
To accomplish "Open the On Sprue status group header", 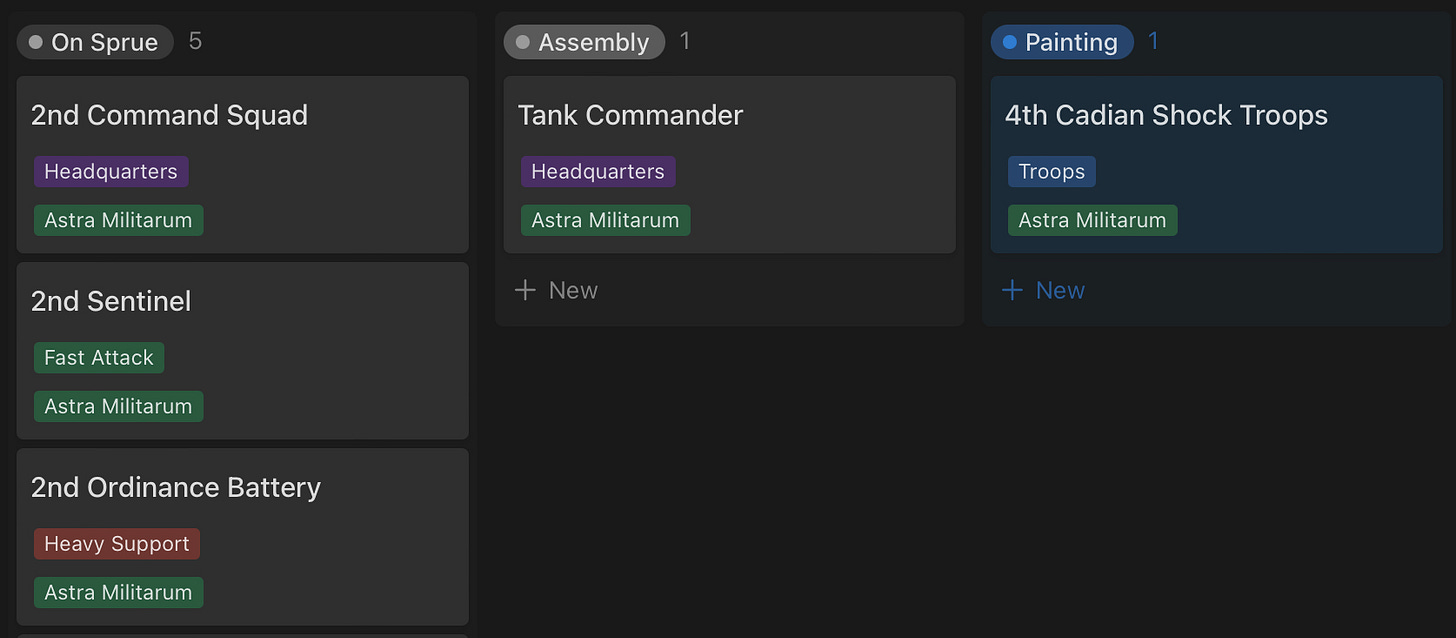I will (95, 42).
